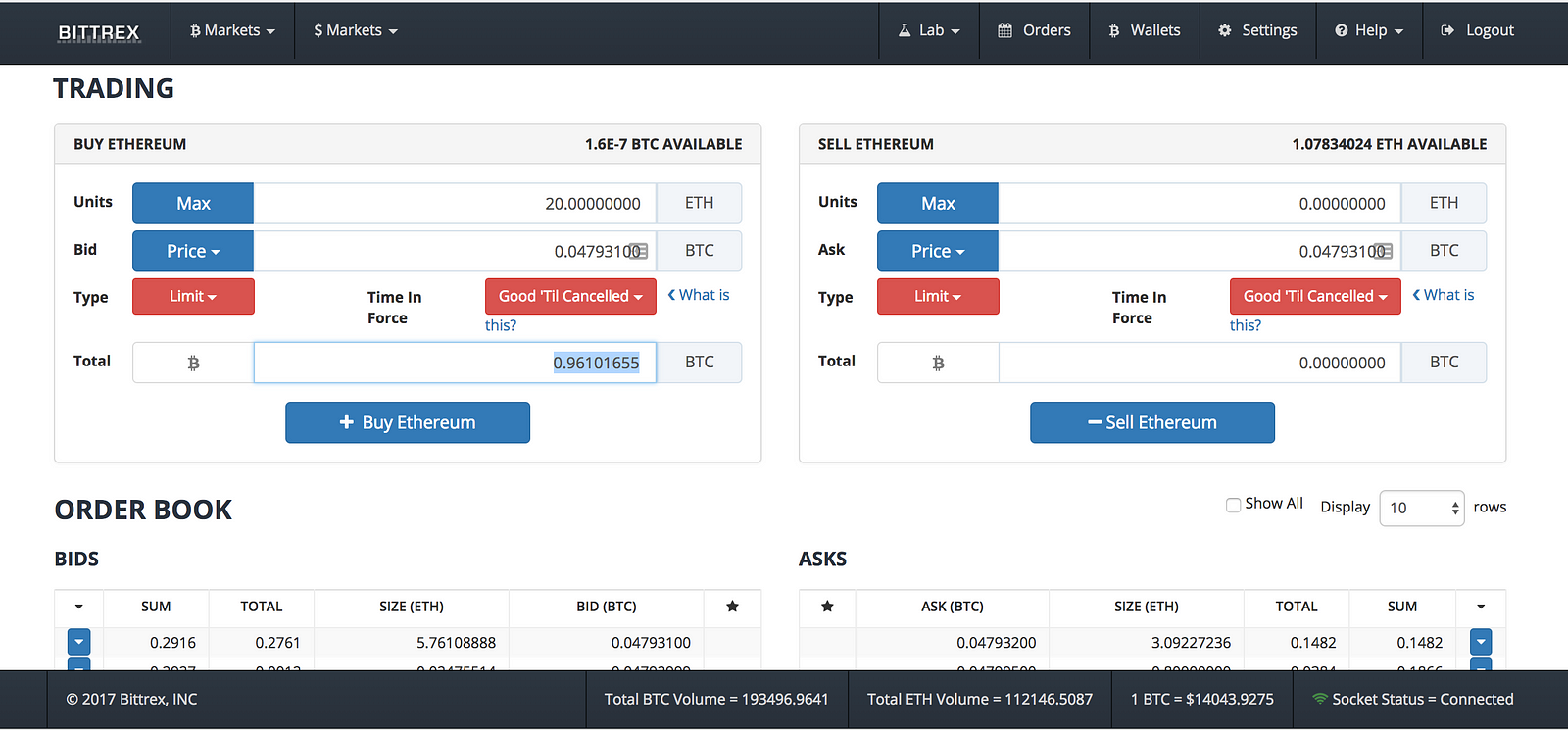Open Good 'Til Cancelled dropdown in Sell panel
This screenshot has width=1568, height=730.
pos(1315,296)
